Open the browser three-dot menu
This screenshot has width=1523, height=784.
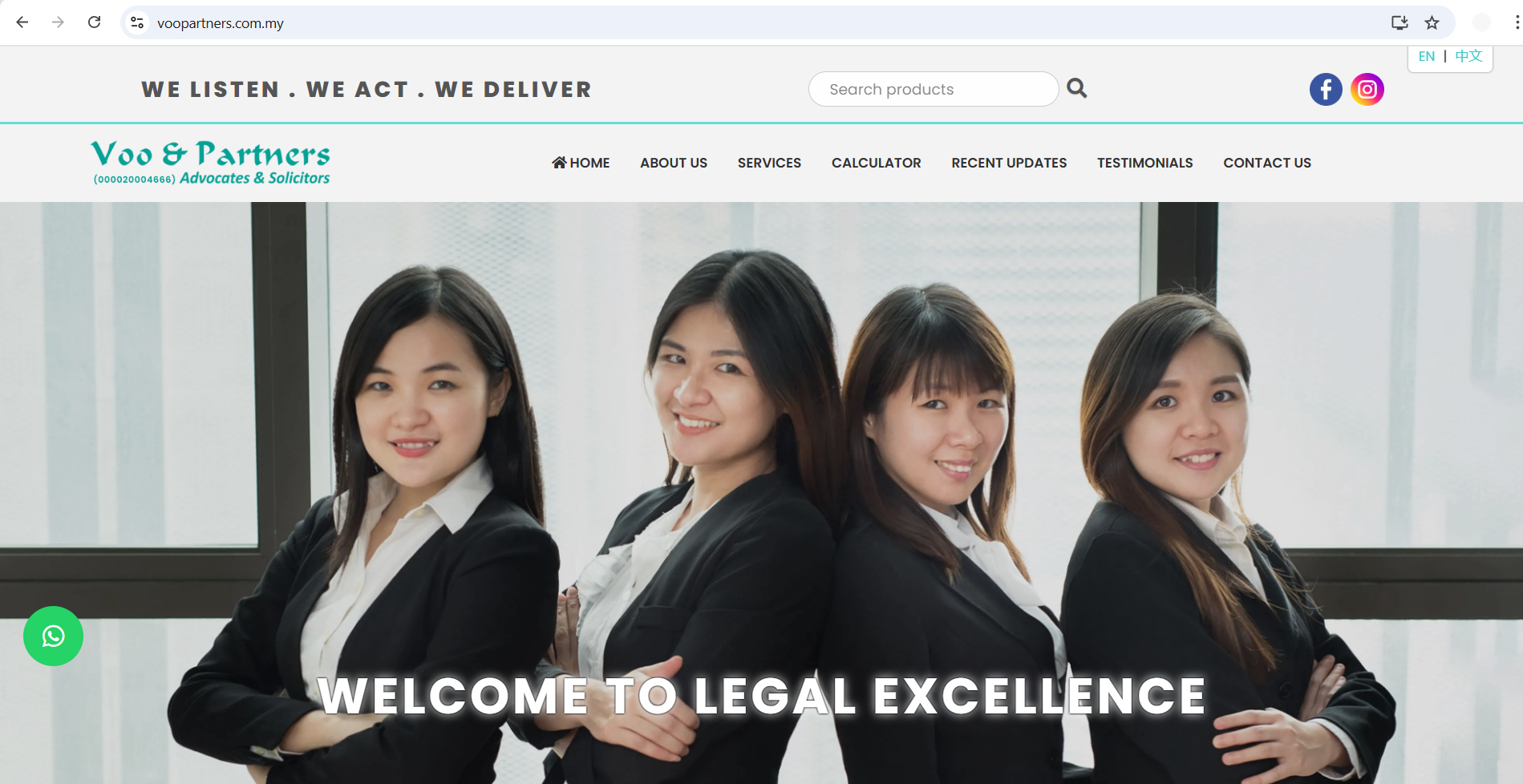[1517, 22]
